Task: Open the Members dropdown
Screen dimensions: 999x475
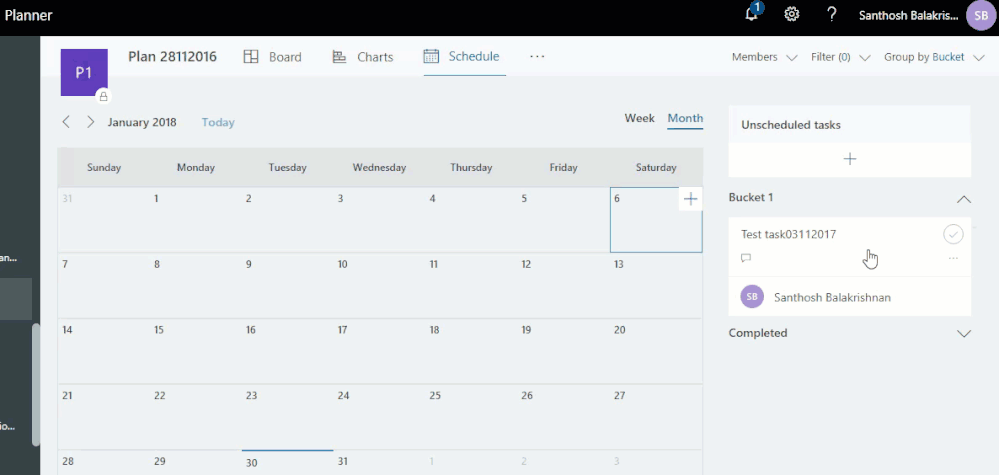Action: (764, 57)
